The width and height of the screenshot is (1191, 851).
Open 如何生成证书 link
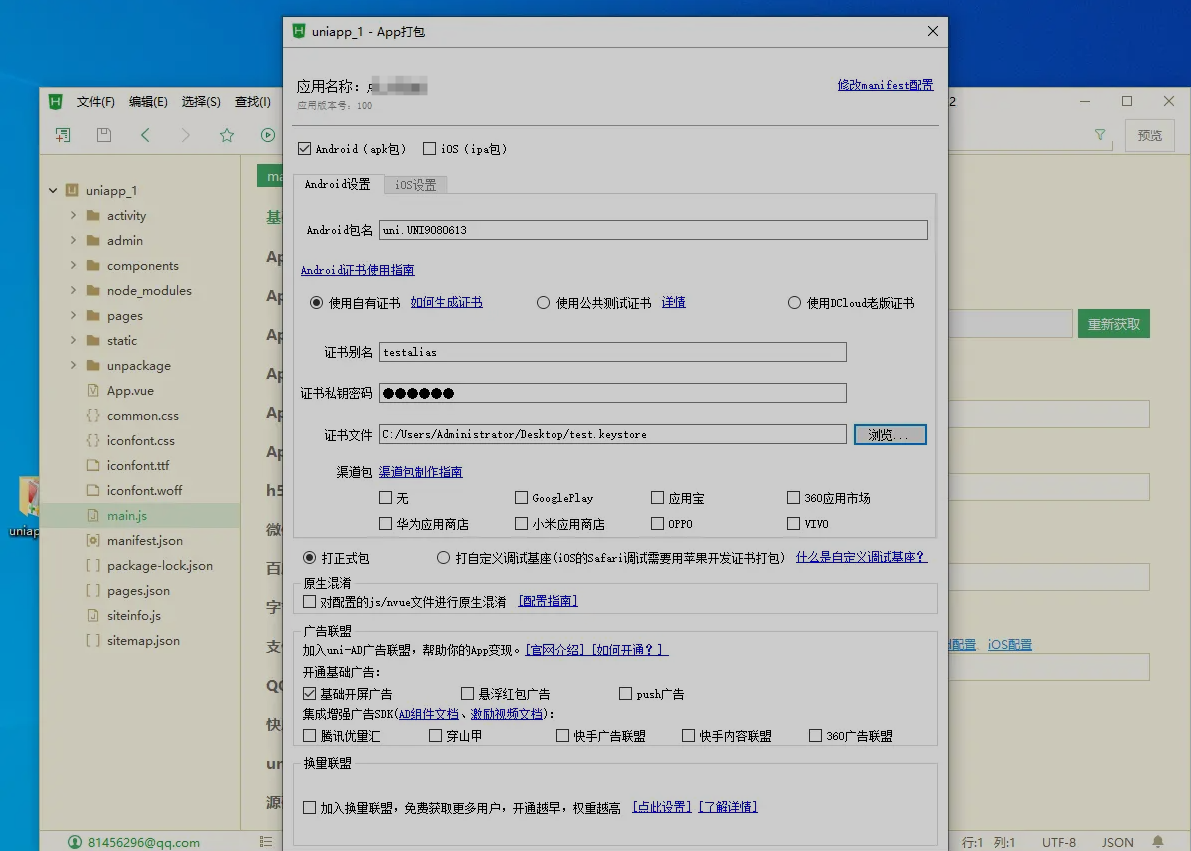tap(447, 302)
